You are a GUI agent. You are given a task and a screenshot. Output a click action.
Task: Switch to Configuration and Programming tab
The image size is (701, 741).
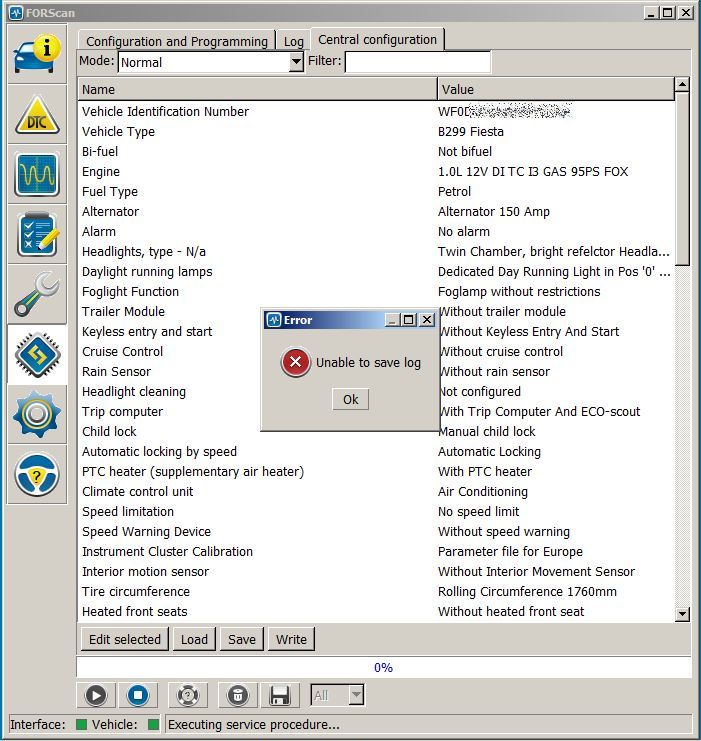(x=177, y=41)
